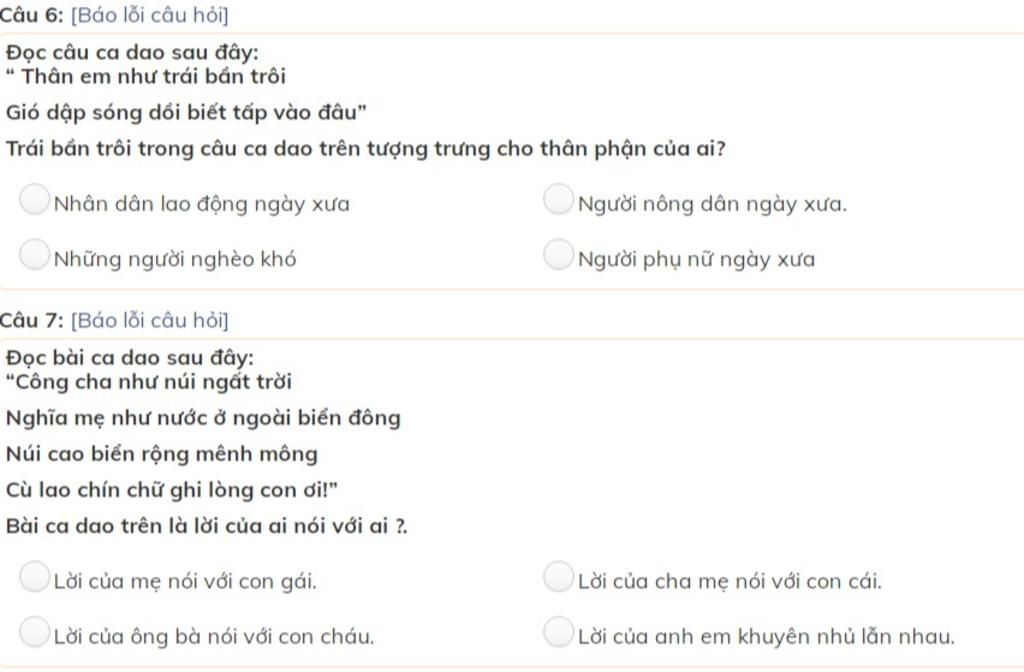Open "Báo lỗi câu hỏi" link for Câu 6
This screenshot has height=672, width=1024.
(150, 15)
